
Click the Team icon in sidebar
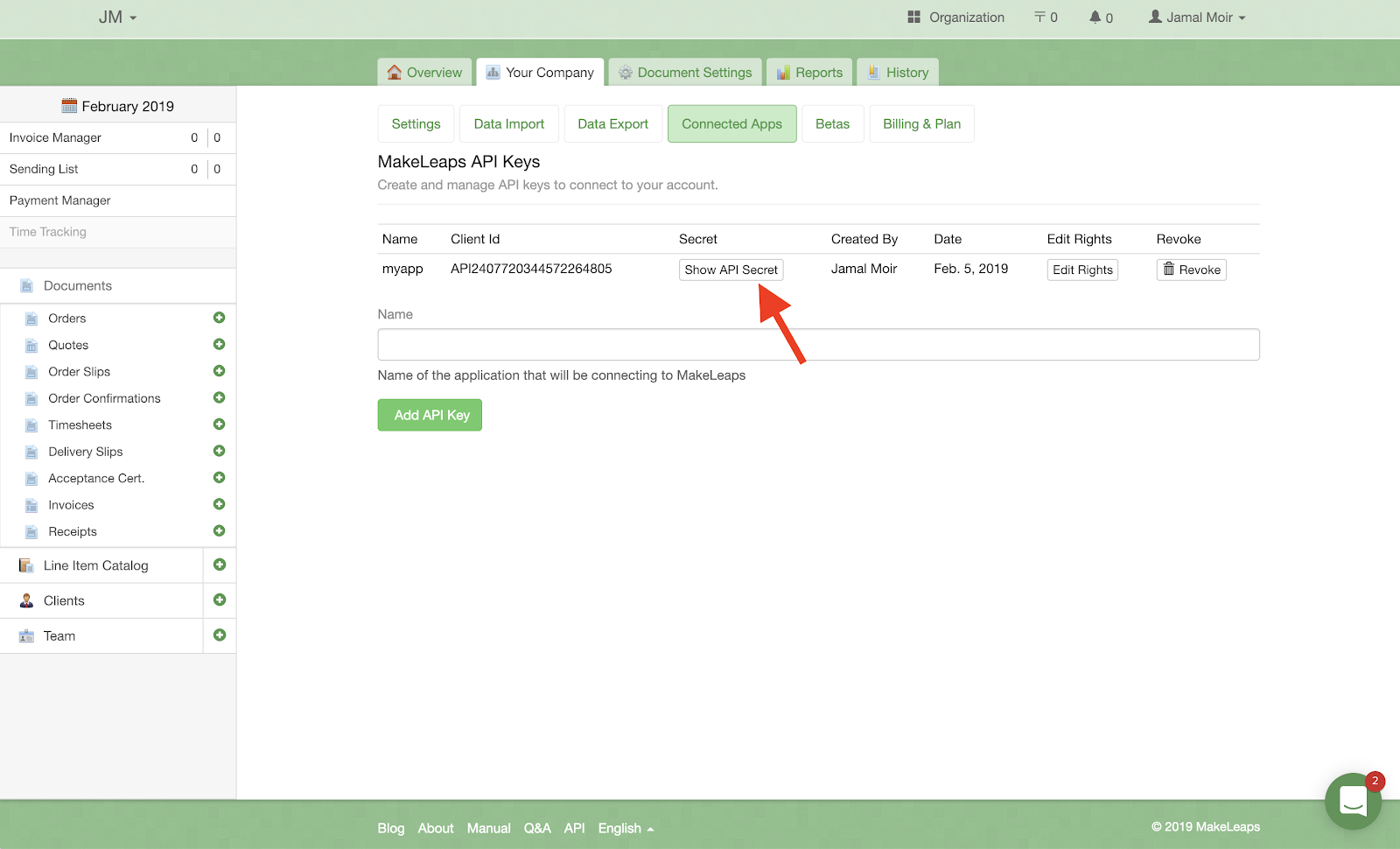click(x=26, y=636)
